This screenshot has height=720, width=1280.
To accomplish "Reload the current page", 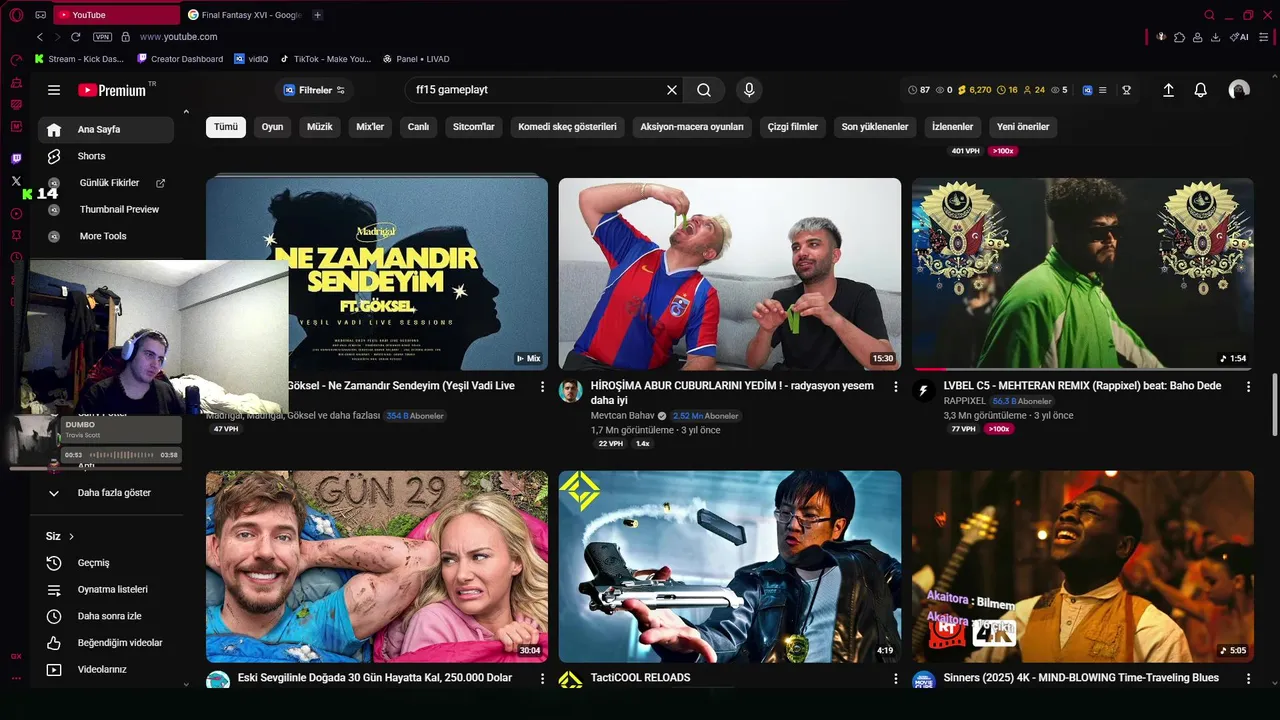I will click(75, 37).
